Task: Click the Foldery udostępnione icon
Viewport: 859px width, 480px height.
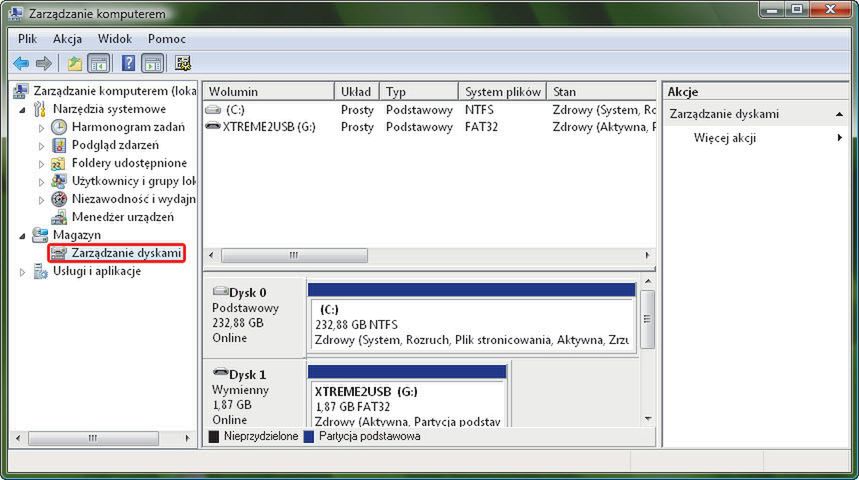Action: (x=58, y=163)
